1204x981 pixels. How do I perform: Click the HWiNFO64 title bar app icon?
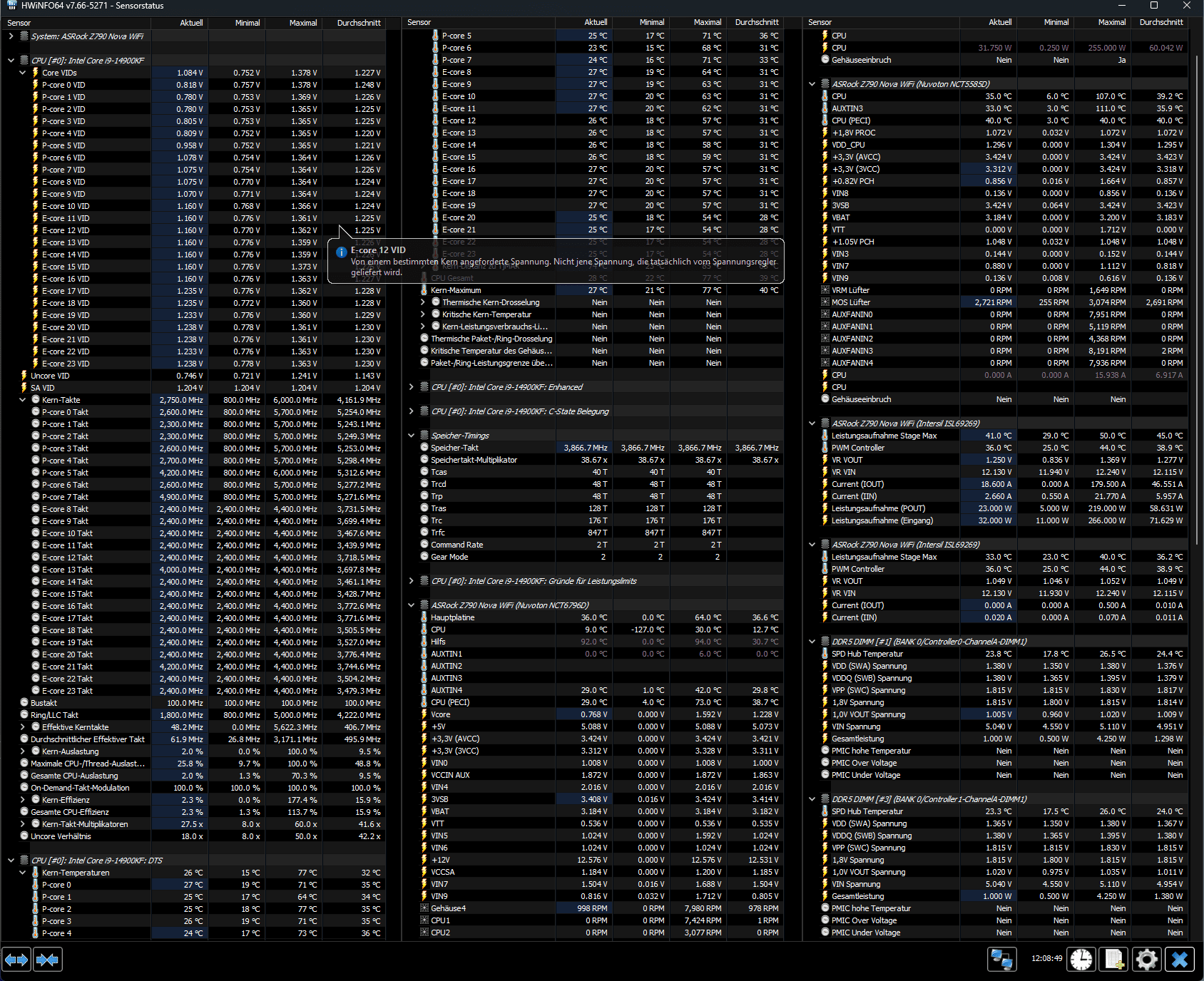pyautogui.click(x=11, y=6)
